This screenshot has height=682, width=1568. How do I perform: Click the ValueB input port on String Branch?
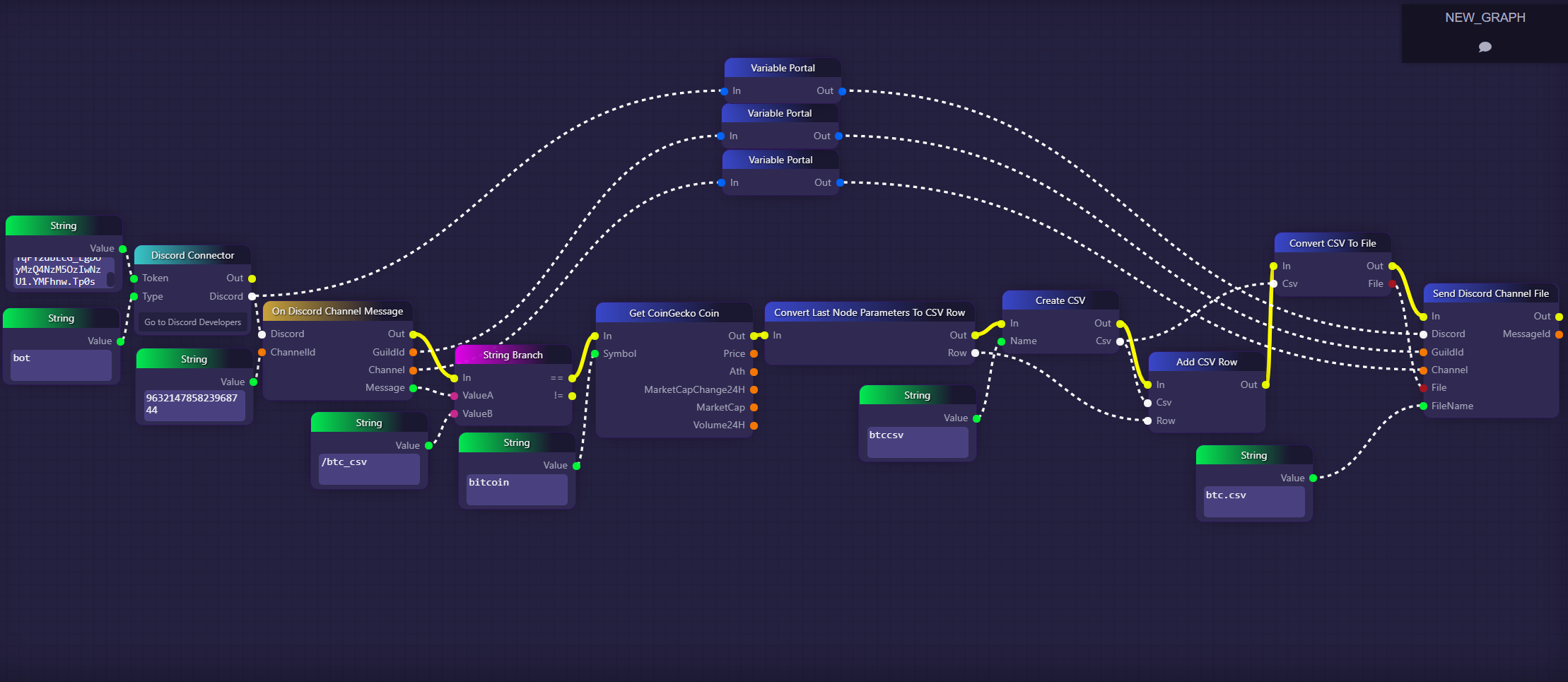pyautogui.click(x=454, y=413)
